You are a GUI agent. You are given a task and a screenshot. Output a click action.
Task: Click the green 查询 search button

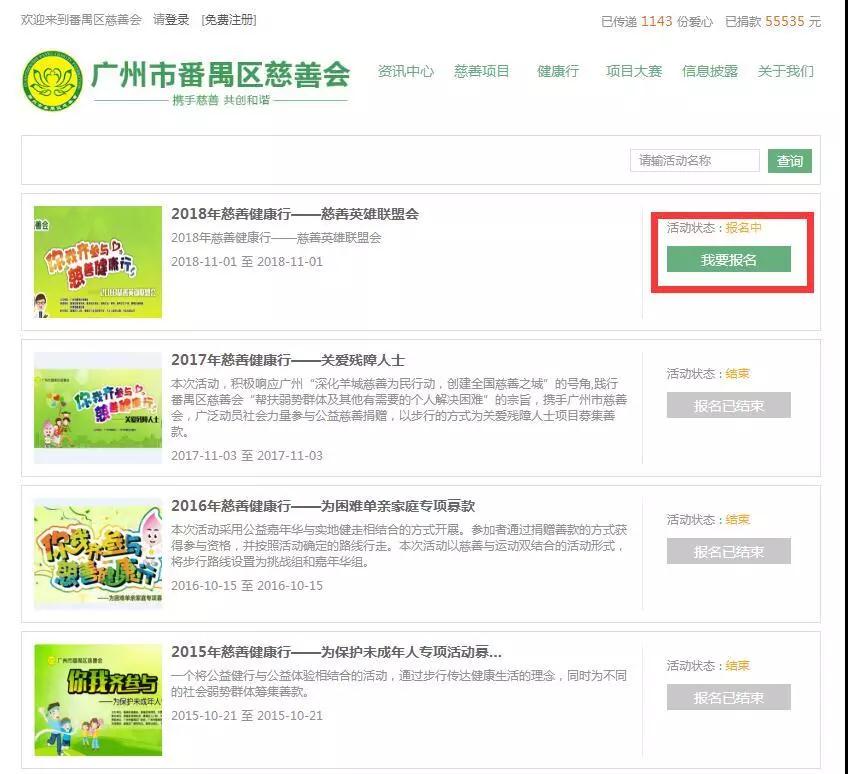point(790,161)
